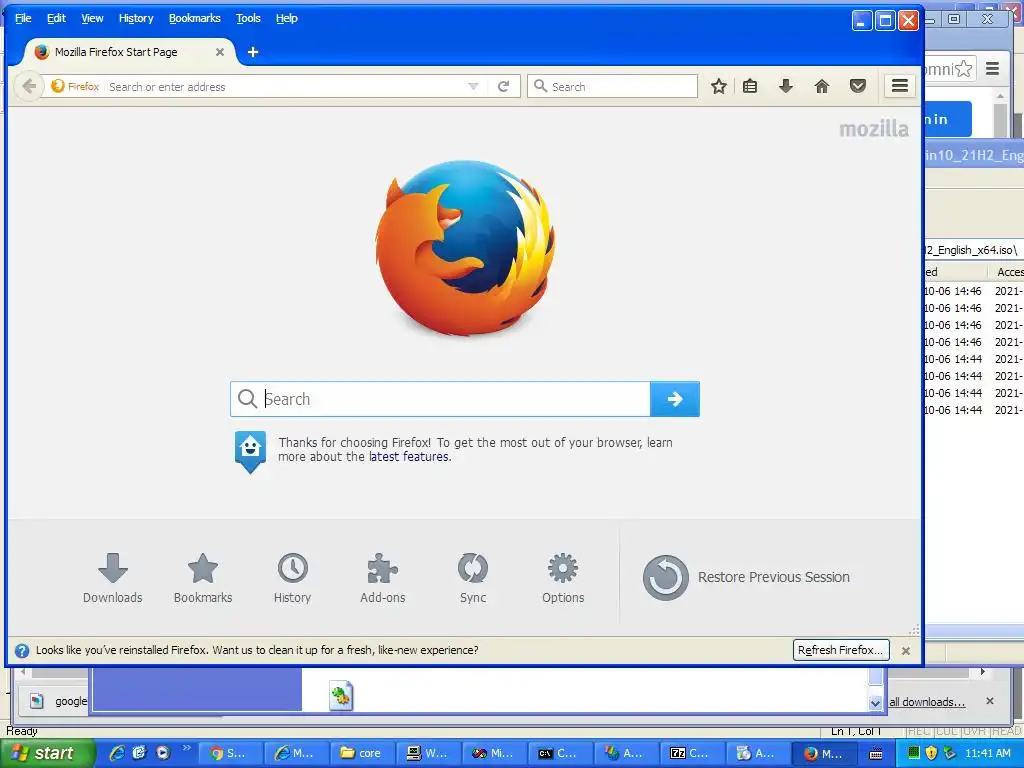Click the system clock showing 11:41 AM
Viewport: 1024px width, 768px height.
(x=988, y=753)
